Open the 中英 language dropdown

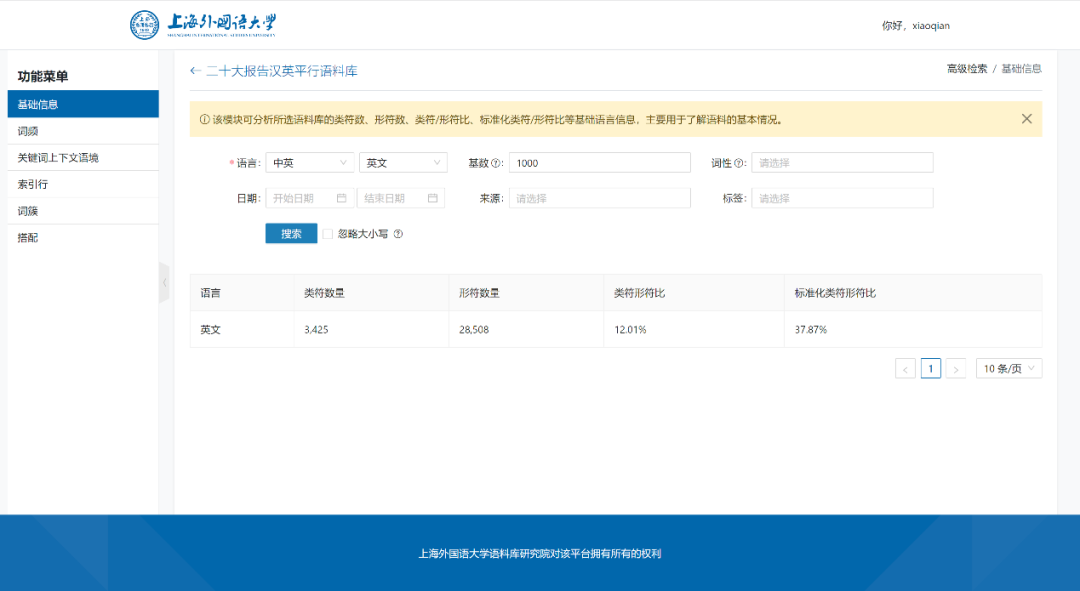pos(310,163)
